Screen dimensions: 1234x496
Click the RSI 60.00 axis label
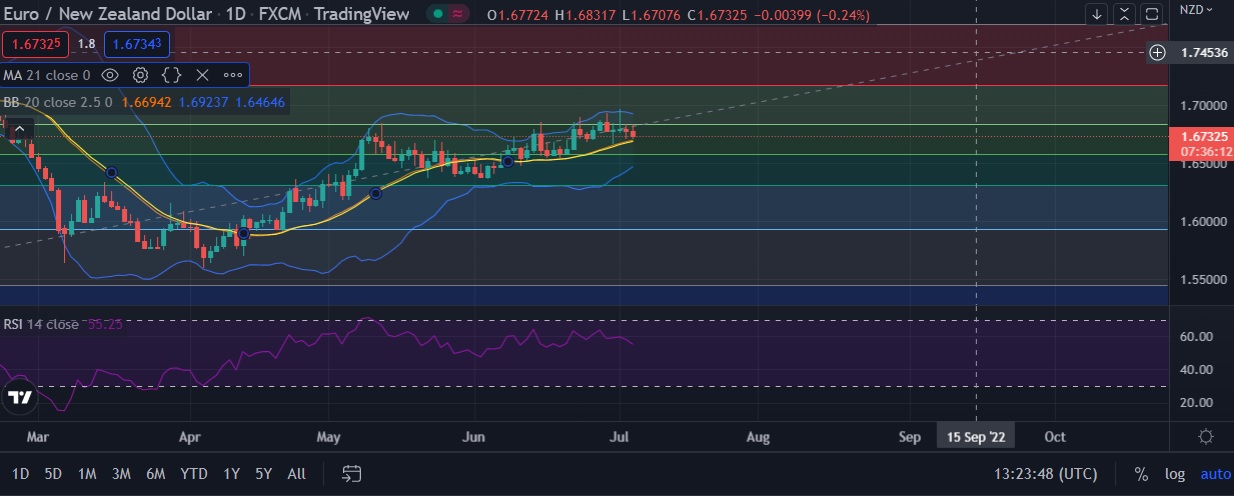[x=1196, y=337]
